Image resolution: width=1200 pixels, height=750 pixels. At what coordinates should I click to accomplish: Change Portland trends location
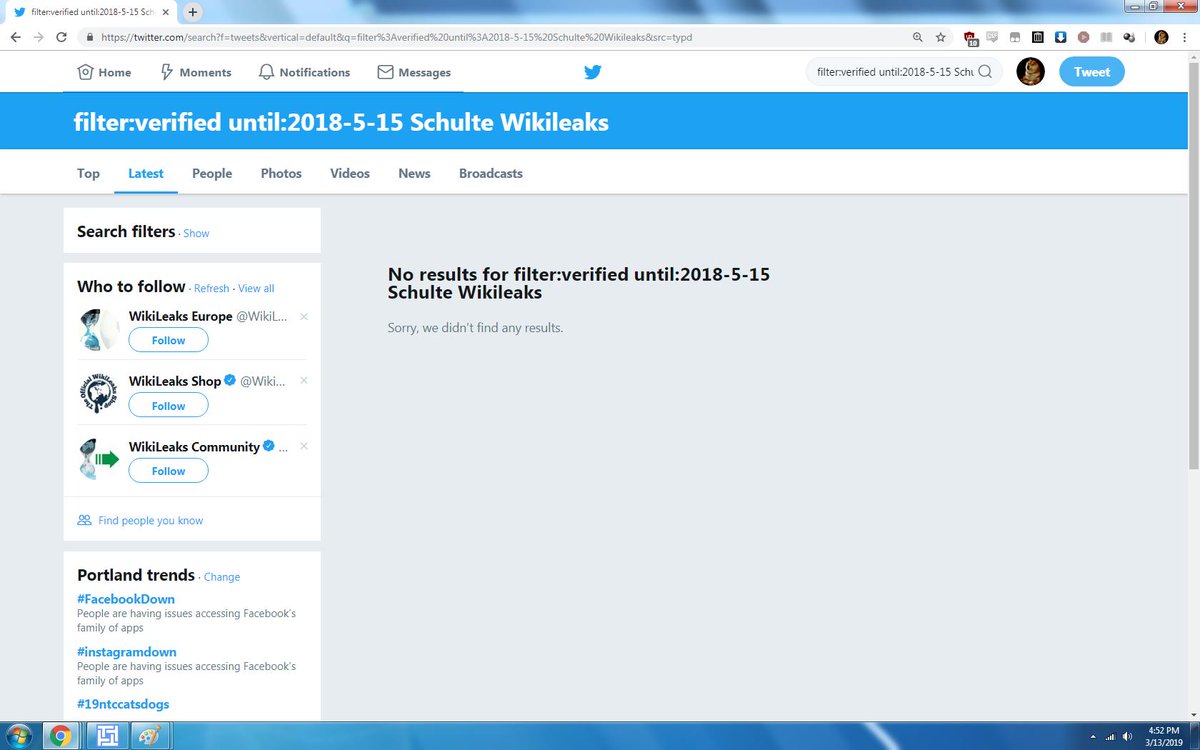[x=222, y=577]
